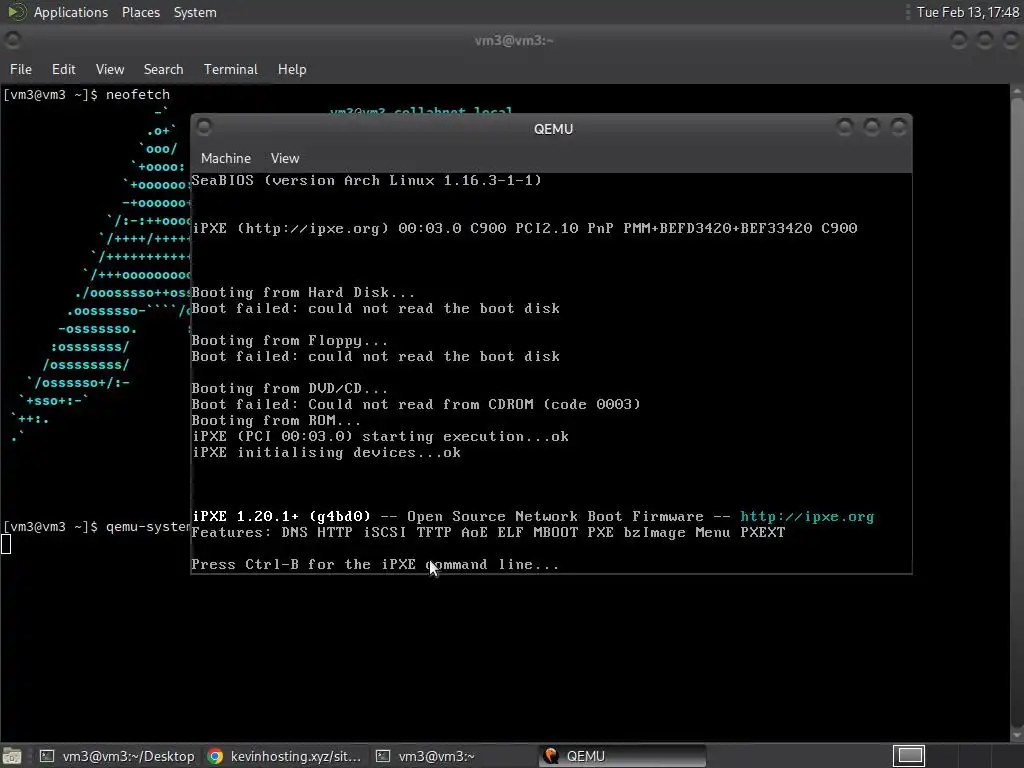Click the terminal title vm3@vm3:~
Image resolution: width=1024 pixels, height=768 pixels.
514,40
